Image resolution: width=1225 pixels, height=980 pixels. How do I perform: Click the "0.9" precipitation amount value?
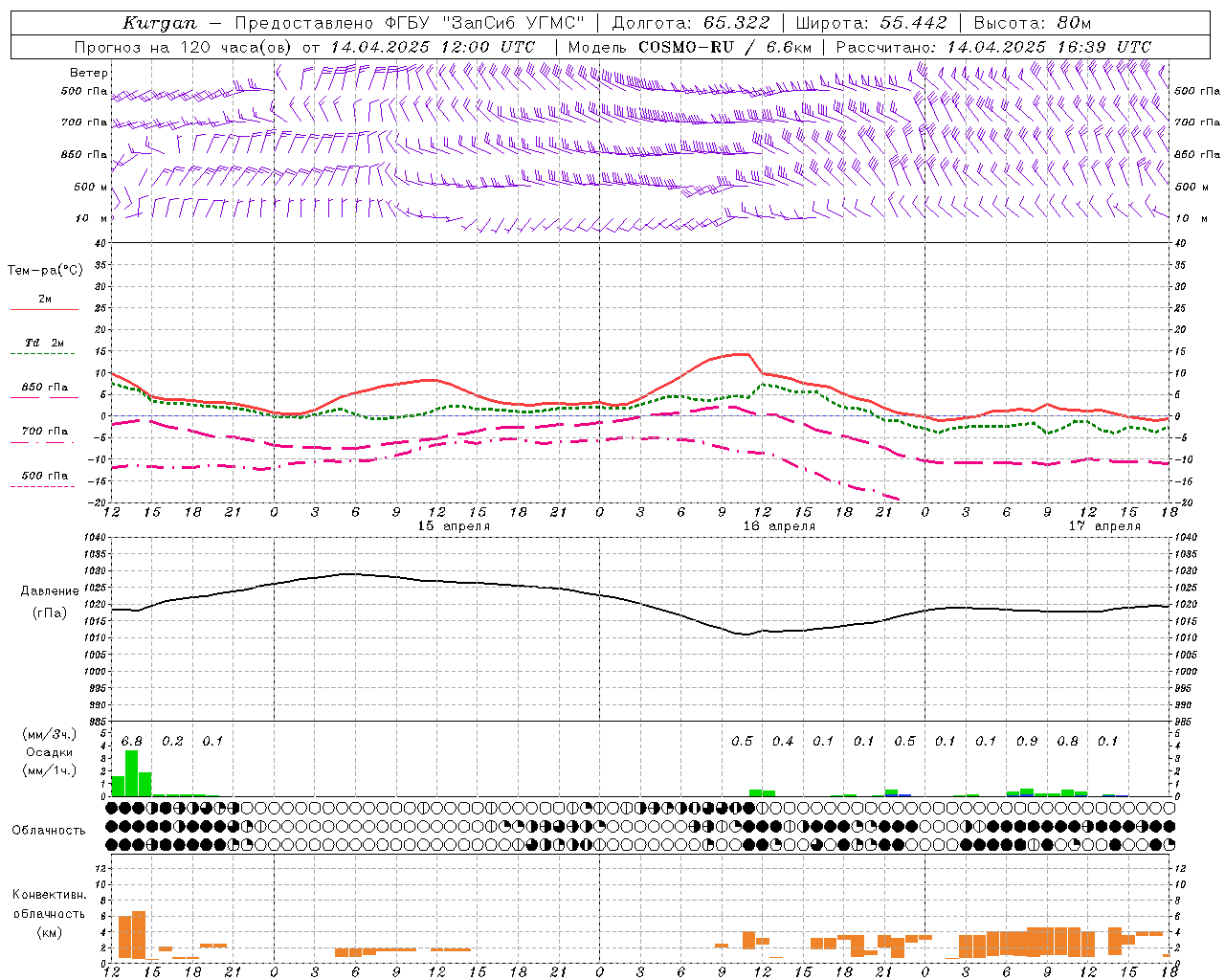(1027, 742)
